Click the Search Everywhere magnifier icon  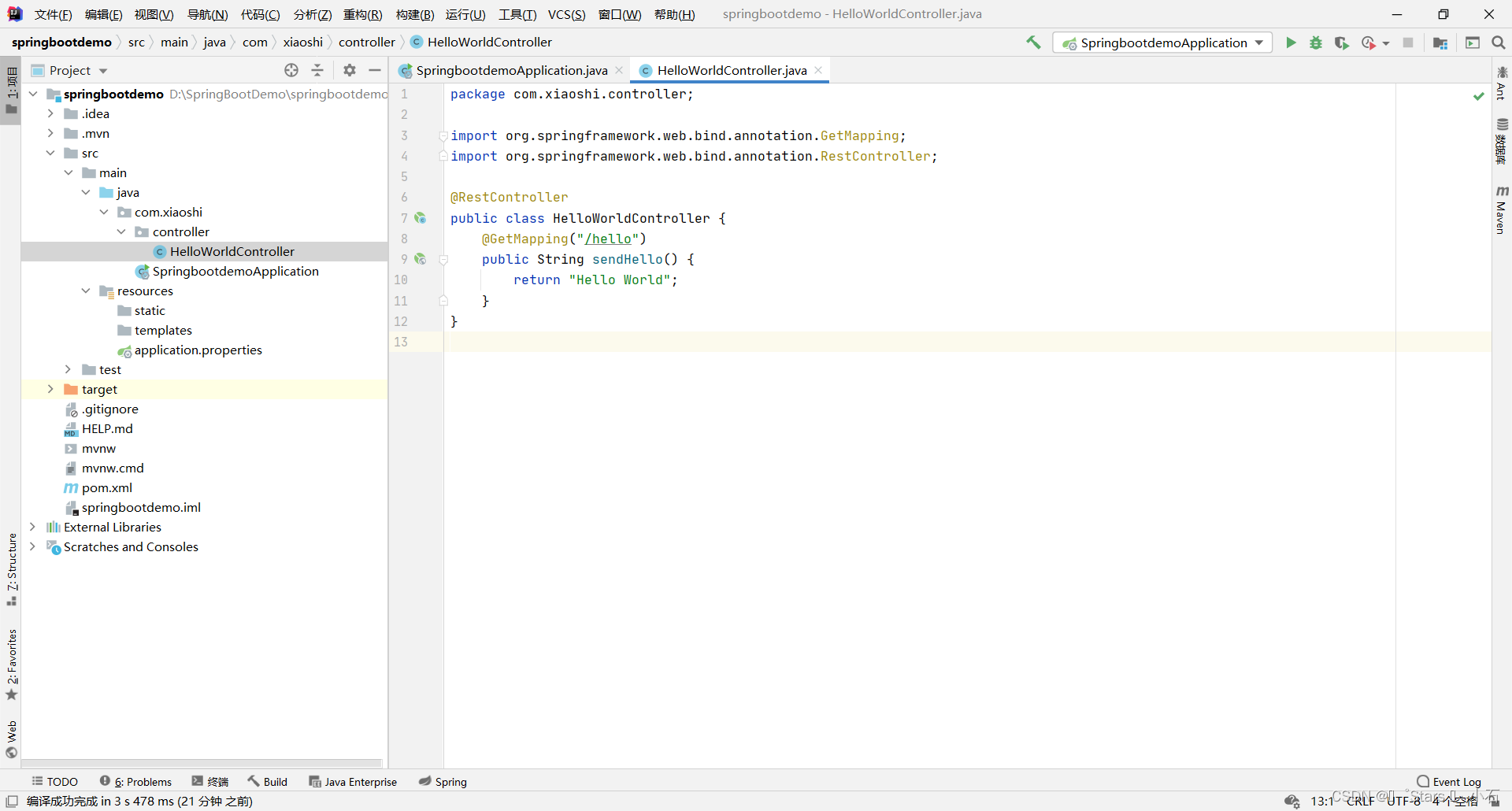point(1499,43)
